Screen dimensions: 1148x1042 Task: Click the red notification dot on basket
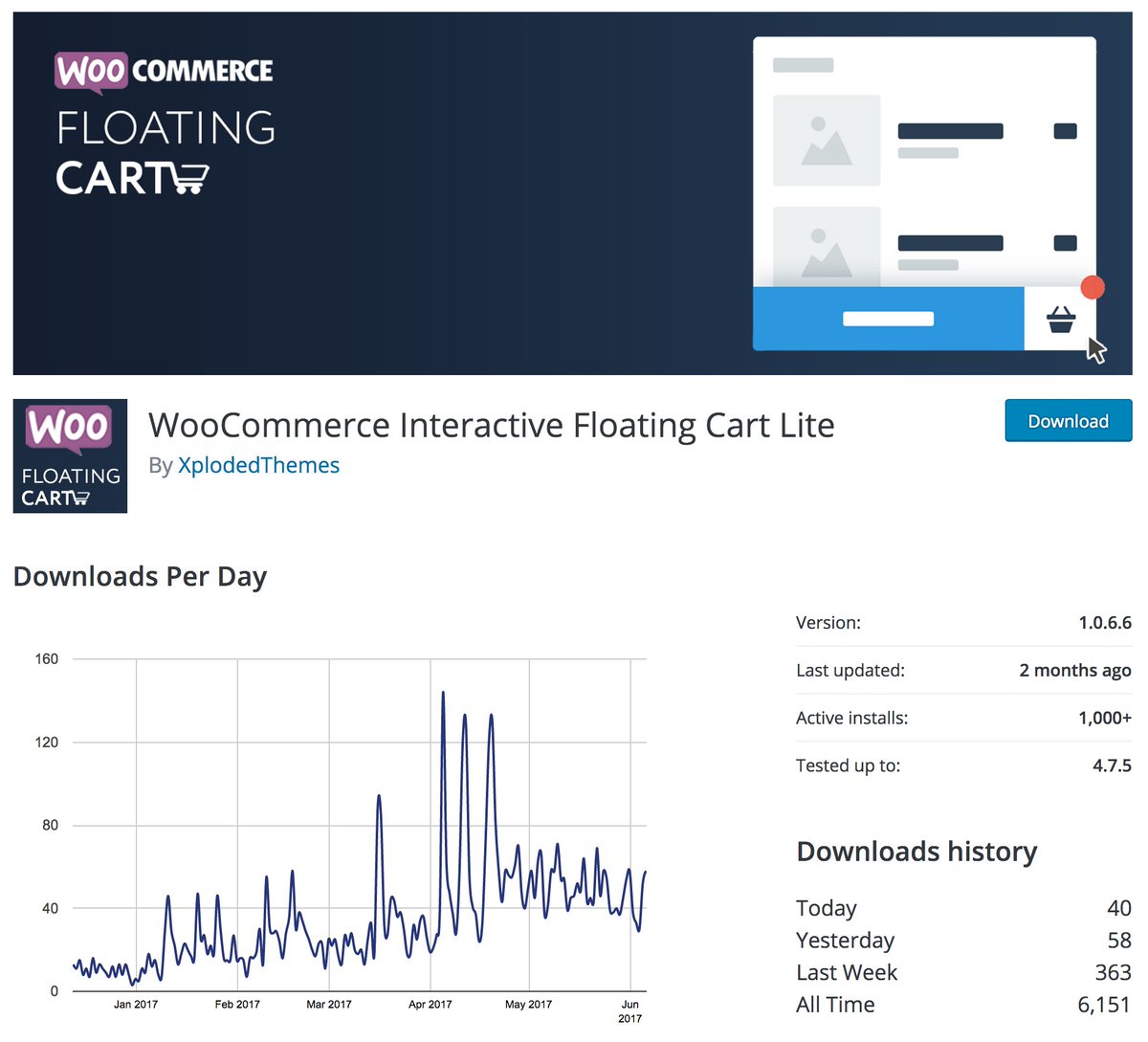click(x=1092, y=288)
